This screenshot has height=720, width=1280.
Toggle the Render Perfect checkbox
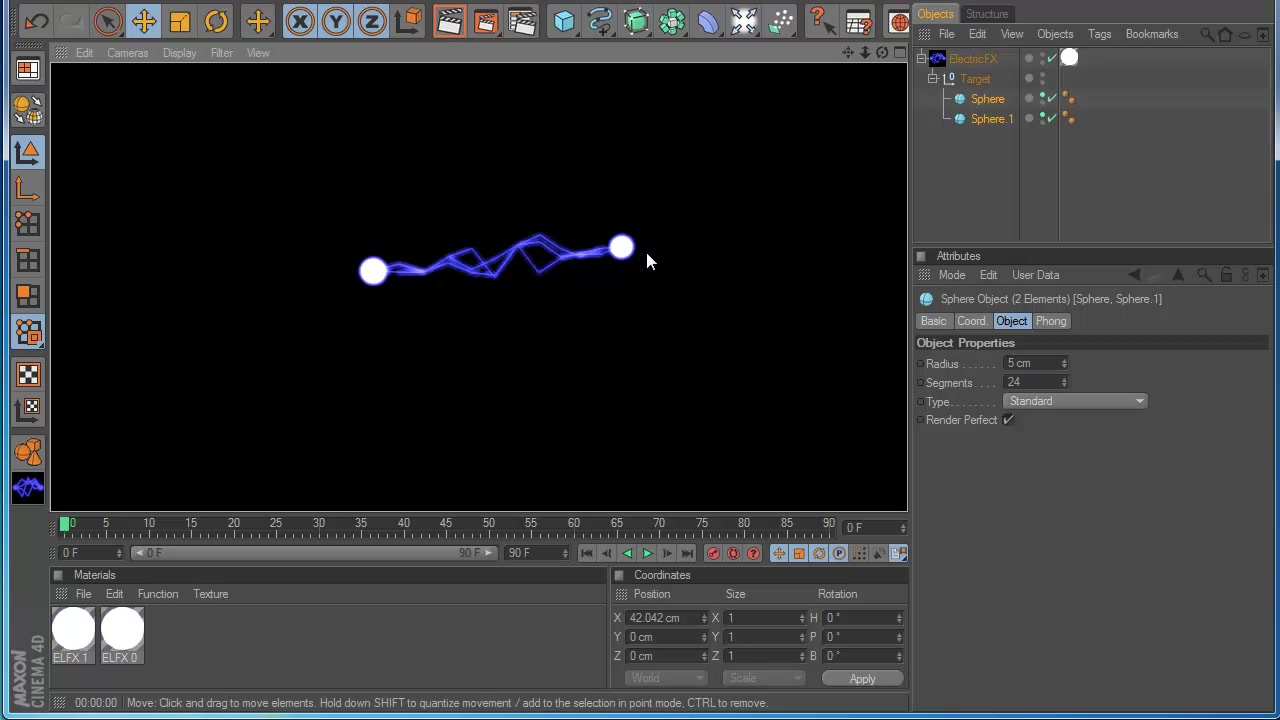click(1008, 419)
